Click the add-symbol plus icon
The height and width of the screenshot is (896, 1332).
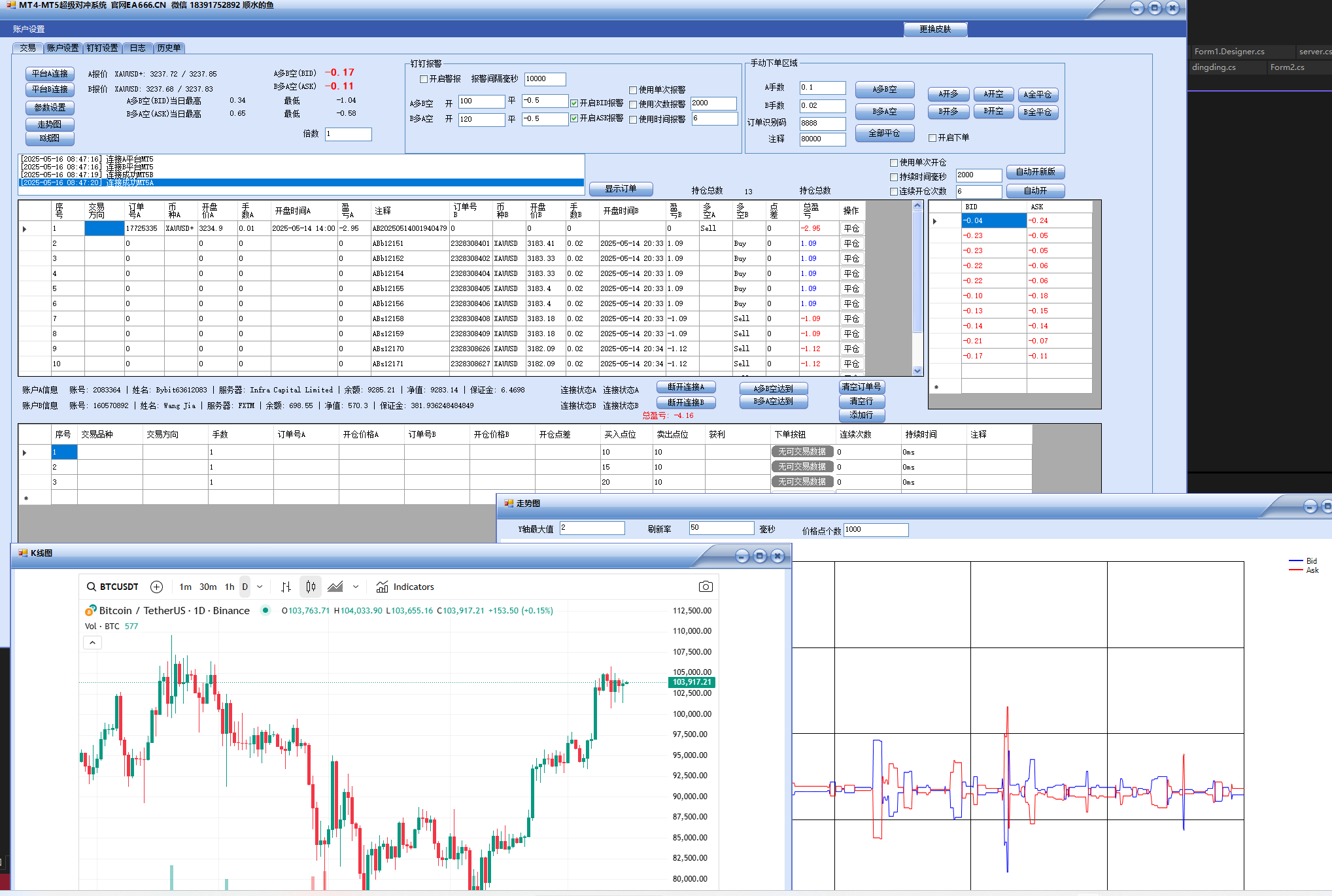(x=156, y=587)
